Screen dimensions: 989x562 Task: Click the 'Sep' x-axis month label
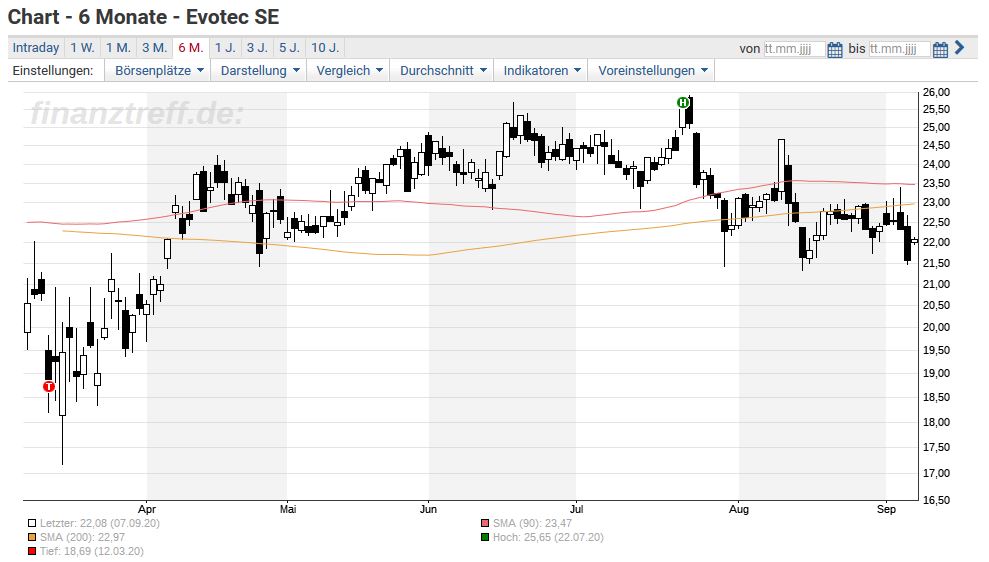pos(886,509)
